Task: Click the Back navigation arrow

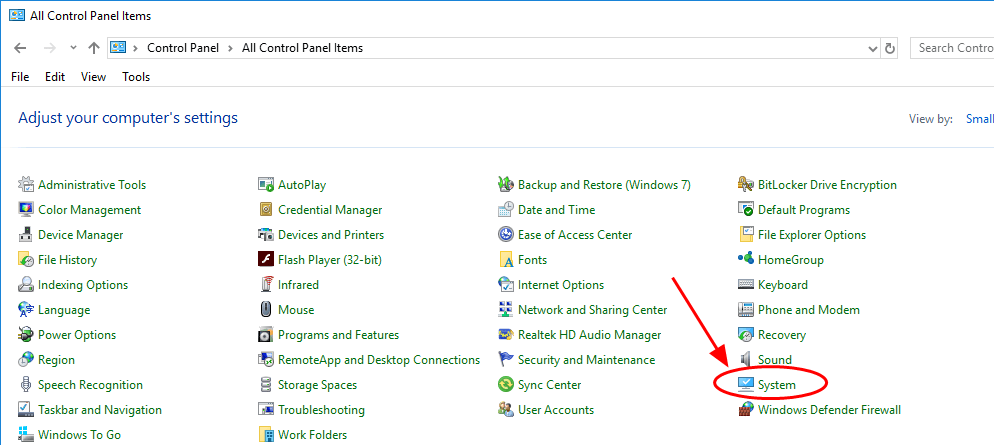Action: pyautogui.click(x=20, y=48)
